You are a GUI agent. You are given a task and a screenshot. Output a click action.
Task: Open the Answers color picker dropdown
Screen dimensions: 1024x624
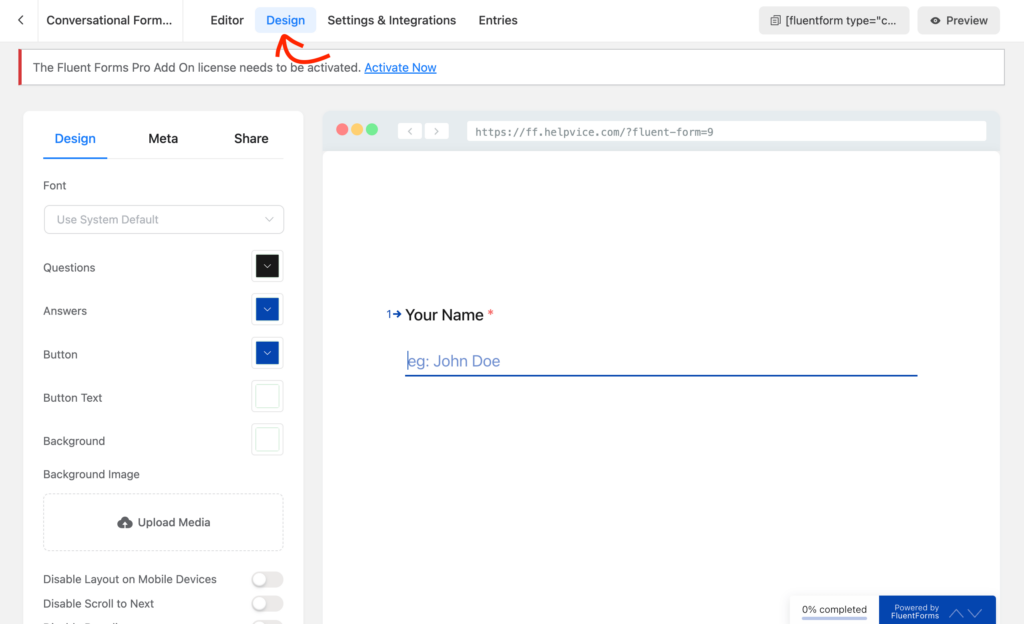267,309
